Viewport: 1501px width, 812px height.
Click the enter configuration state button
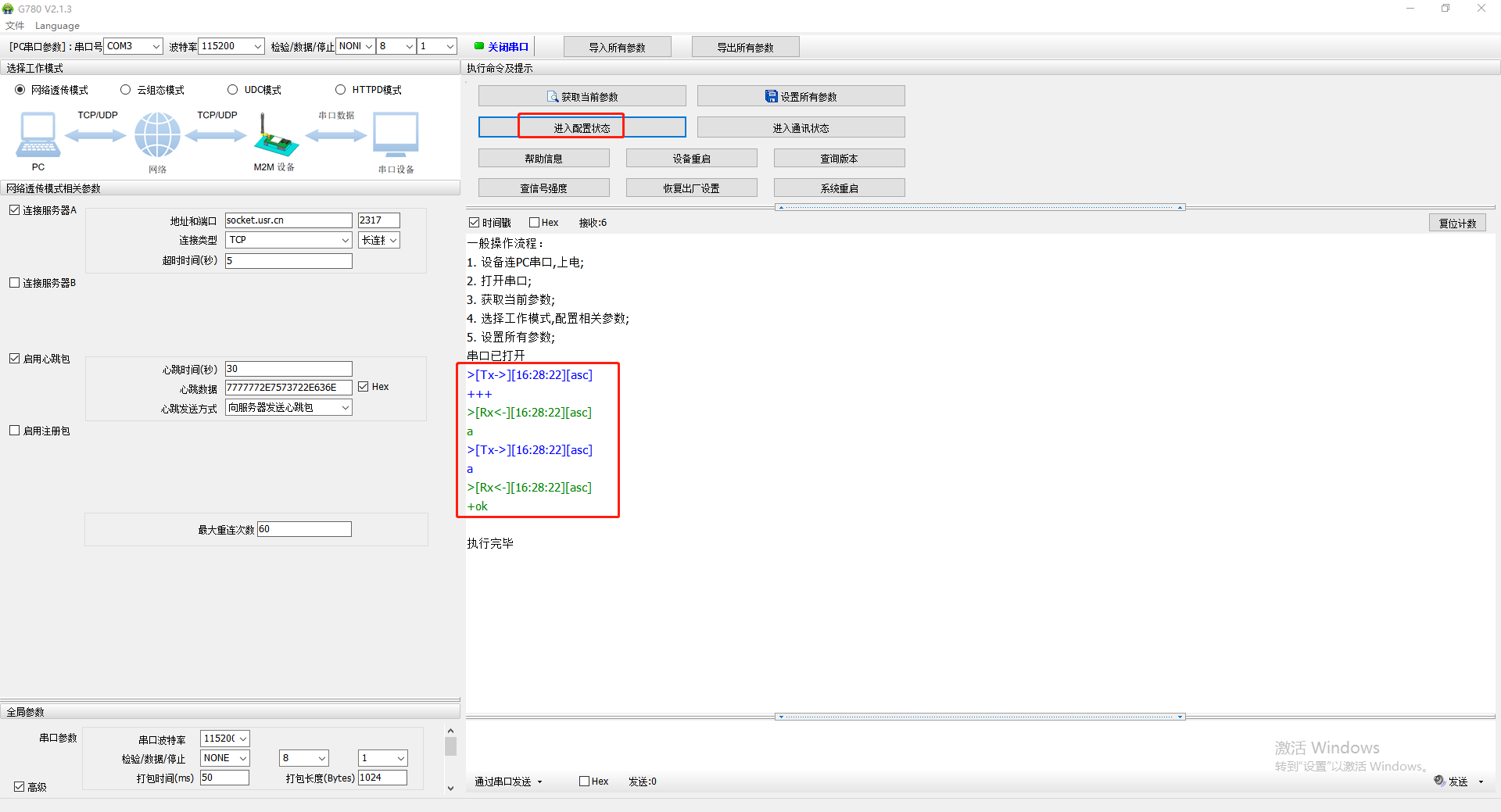(x=582, y=127)
